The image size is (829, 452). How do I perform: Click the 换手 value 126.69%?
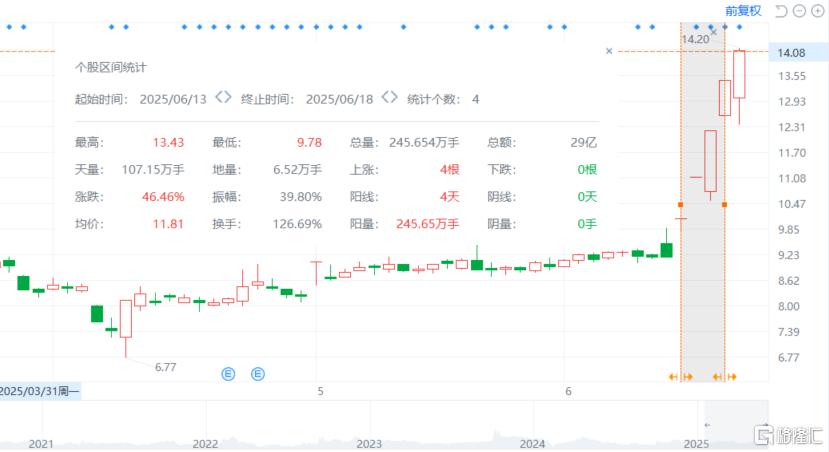297,224
